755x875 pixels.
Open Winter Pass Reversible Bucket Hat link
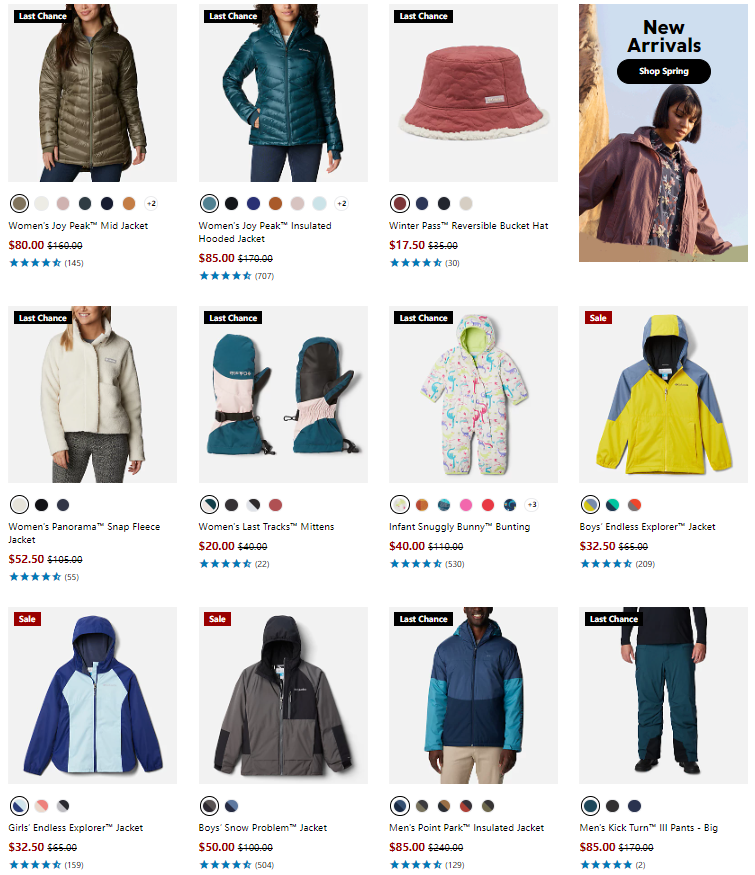[468, 225]
